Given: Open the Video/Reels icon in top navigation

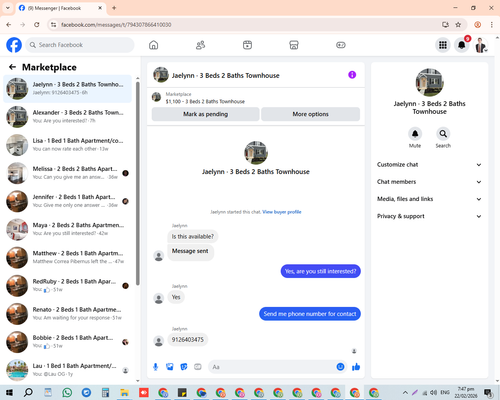Looking at the screenshot, I should (247, 45).
